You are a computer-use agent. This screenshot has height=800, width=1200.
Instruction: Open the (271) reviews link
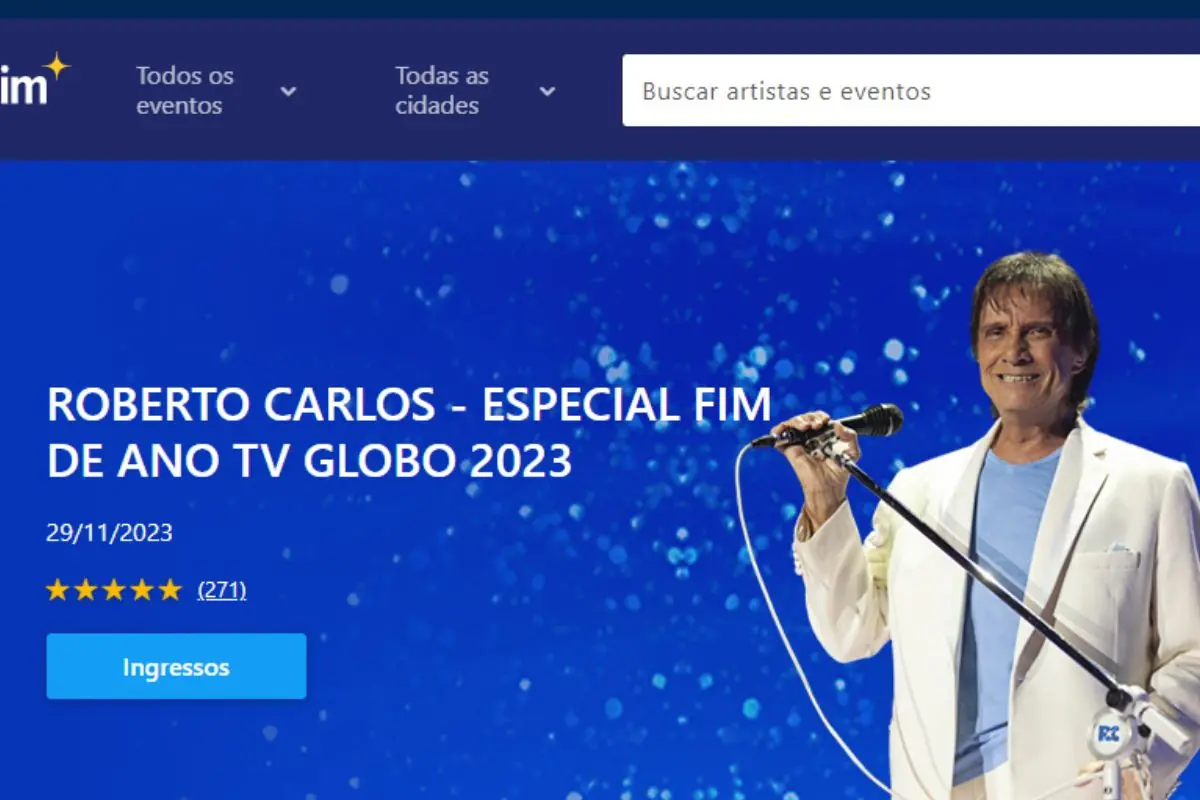222,590
